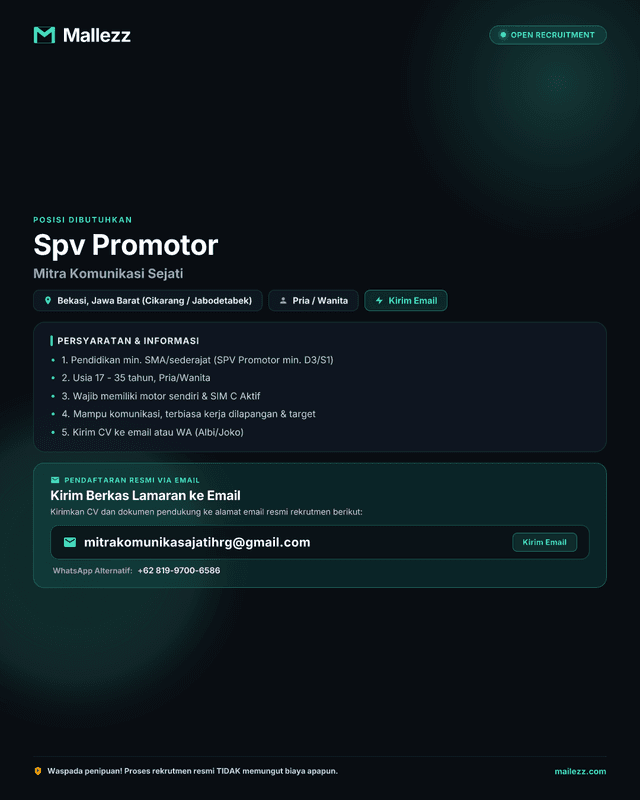Select the Pria / Wanita gender chip

313,301
